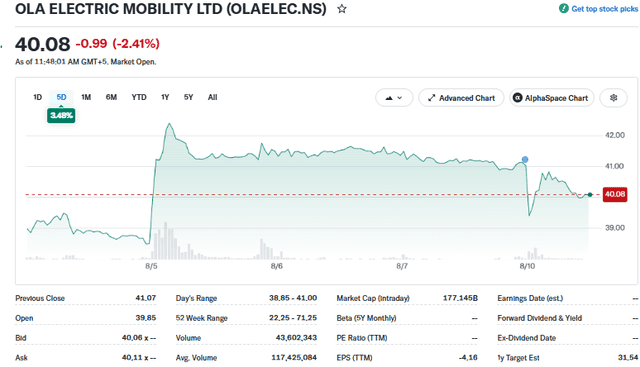Click the 8/5 date axis label

point(151,267)
